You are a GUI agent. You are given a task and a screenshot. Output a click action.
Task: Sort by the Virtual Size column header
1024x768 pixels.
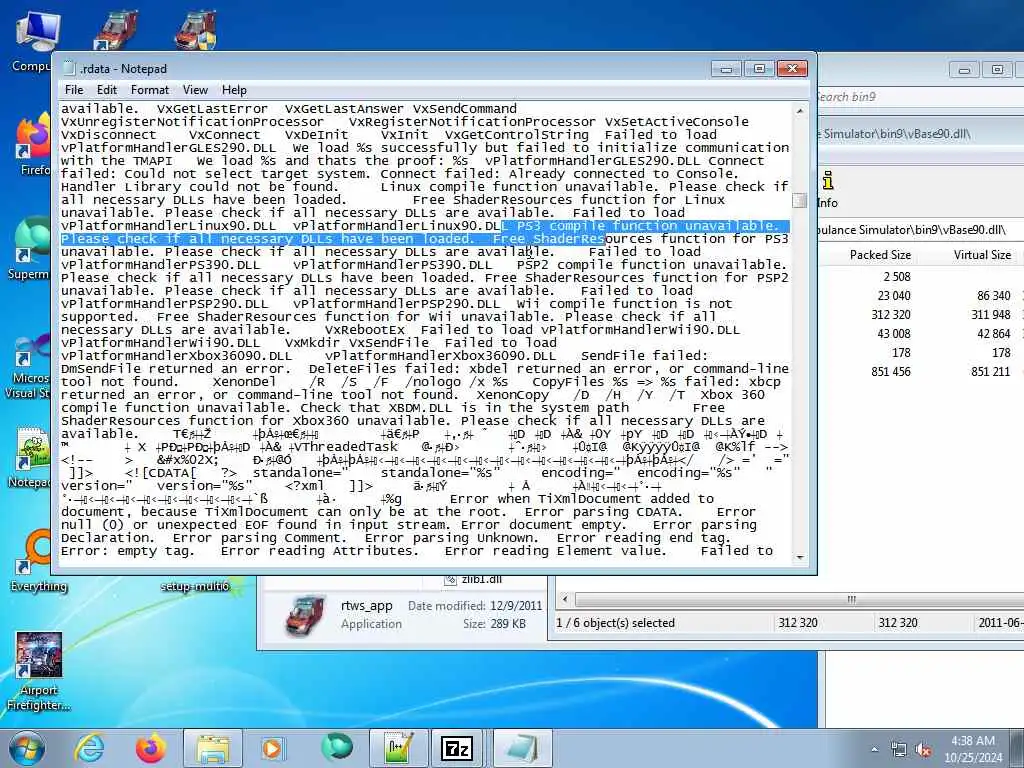point(982,255)
